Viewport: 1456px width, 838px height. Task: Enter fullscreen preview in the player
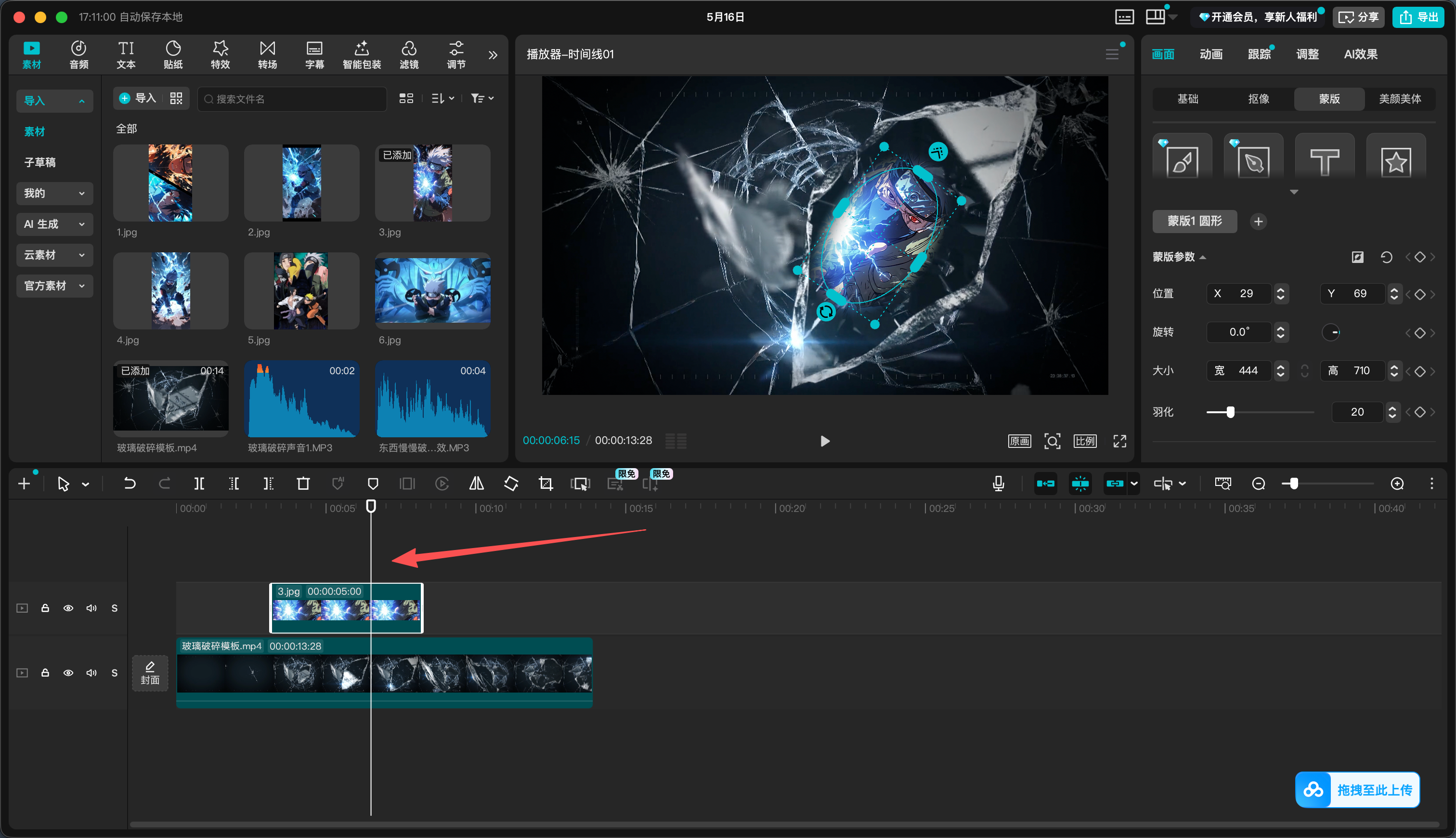(x=1119, y=441)
